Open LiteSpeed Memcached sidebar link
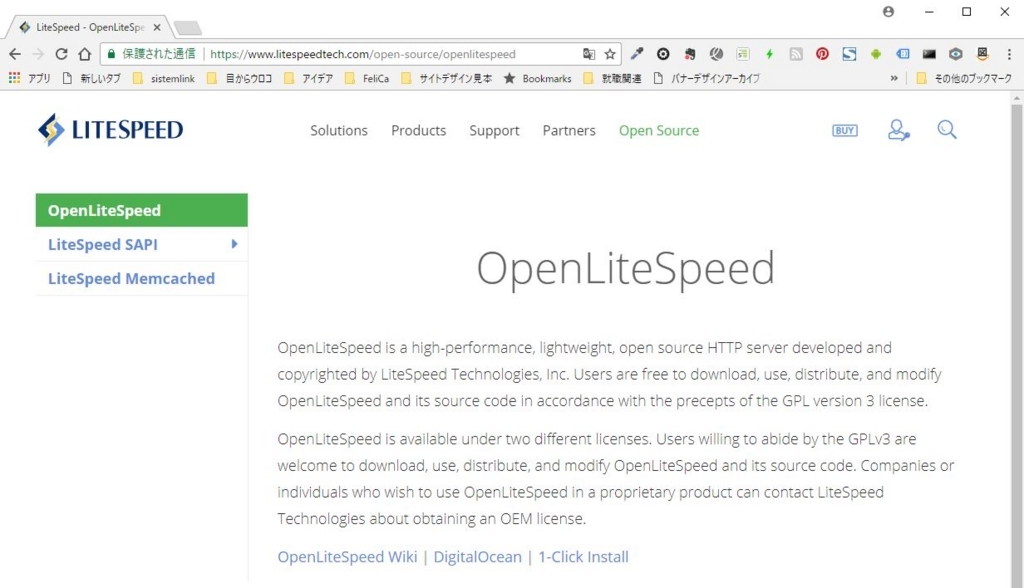The width and height of the screenshot is (1024, 588). [x=131, y=278]
